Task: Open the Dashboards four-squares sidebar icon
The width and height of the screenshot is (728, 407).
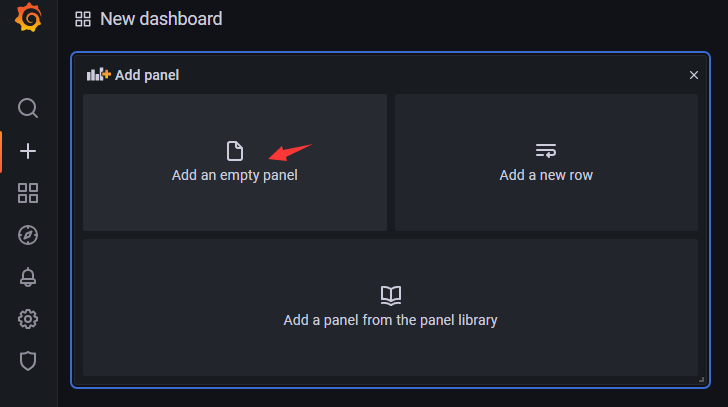Action: [x=28, y=193]
